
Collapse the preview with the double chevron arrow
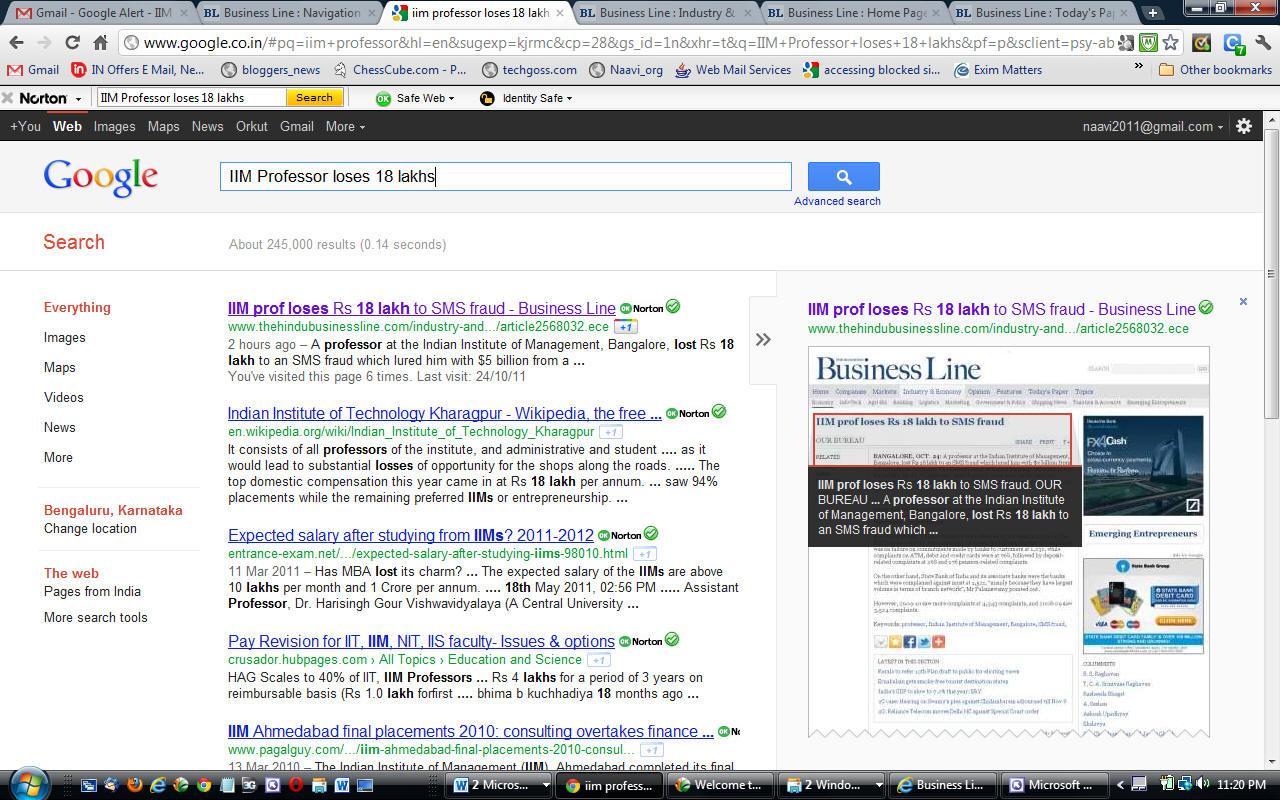[x=763, y=340]
